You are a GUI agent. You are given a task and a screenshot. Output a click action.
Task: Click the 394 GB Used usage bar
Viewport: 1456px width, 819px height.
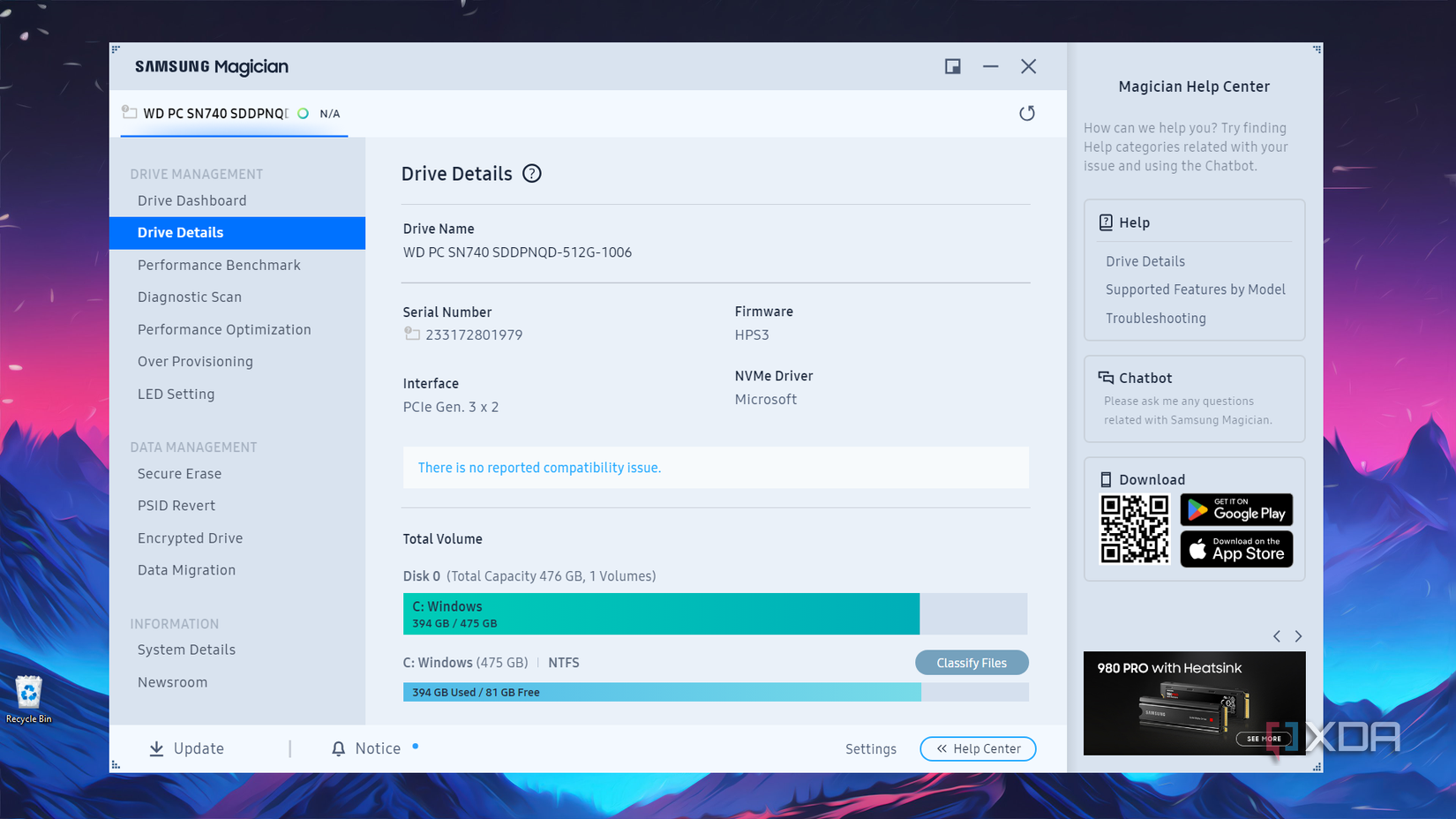[716, 693]
